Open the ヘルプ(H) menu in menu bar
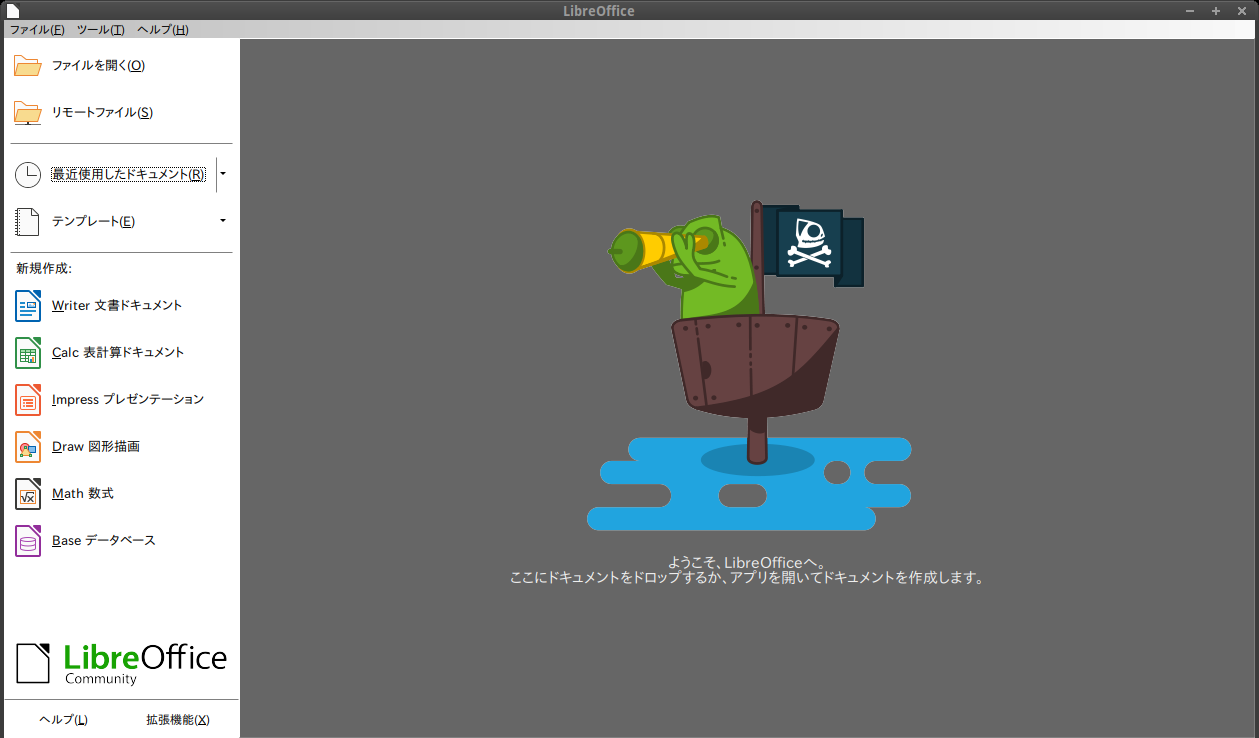1259x738 pixels. click(x=163, y=30)
